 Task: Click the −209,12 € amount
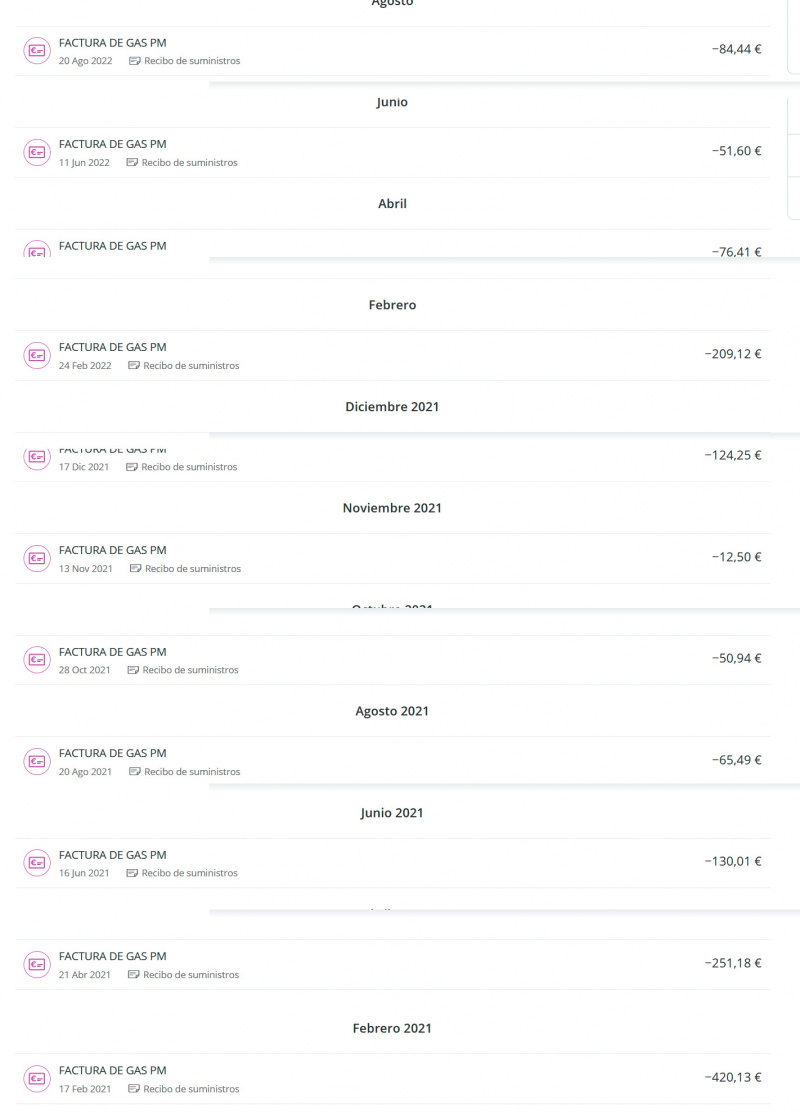pos(732,354)
